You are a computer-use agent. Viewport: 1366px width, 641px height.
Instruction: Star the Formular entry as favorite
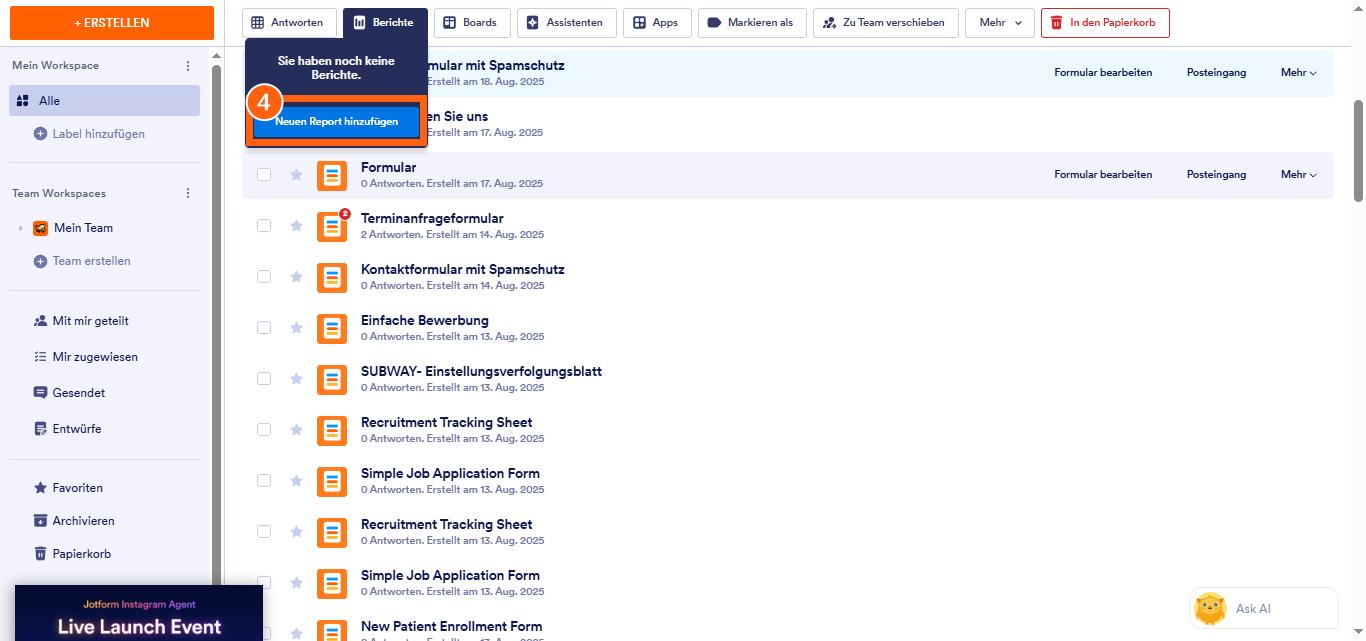coord(296,175)
